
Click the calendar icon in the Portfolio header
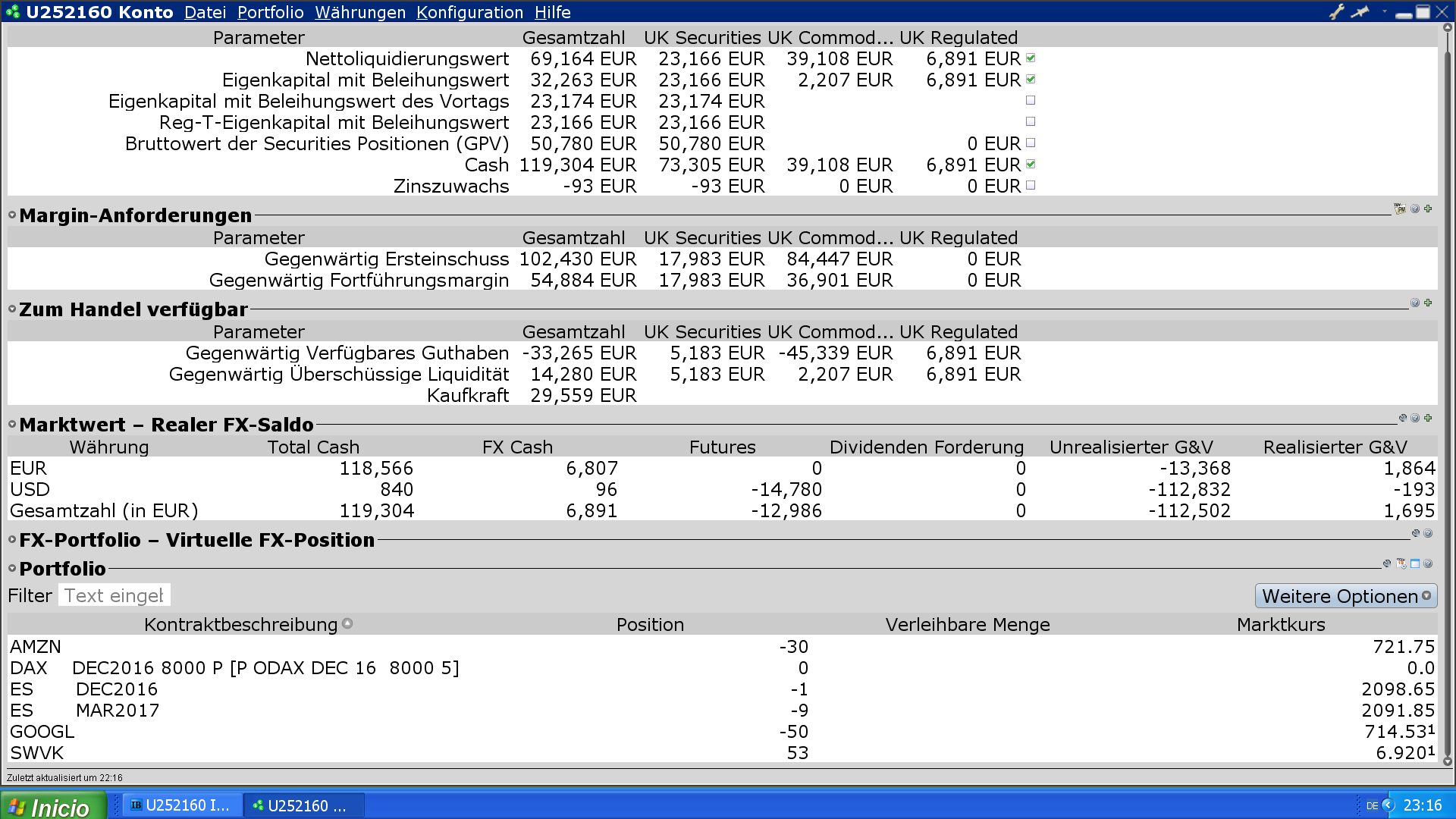[x=1401, y=563]
